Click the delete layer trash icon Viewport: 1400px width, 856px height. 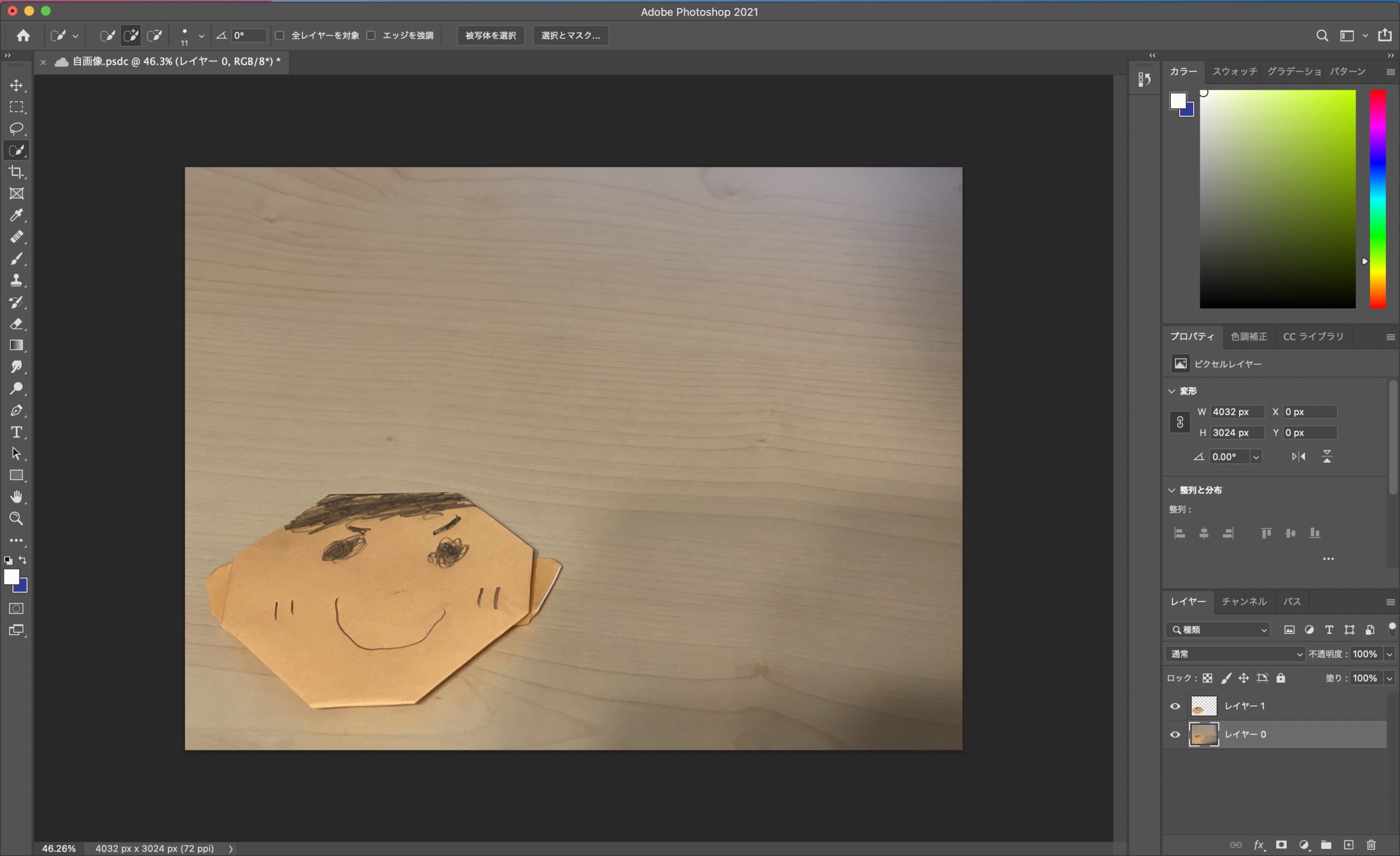click(x=1371, y=845)
